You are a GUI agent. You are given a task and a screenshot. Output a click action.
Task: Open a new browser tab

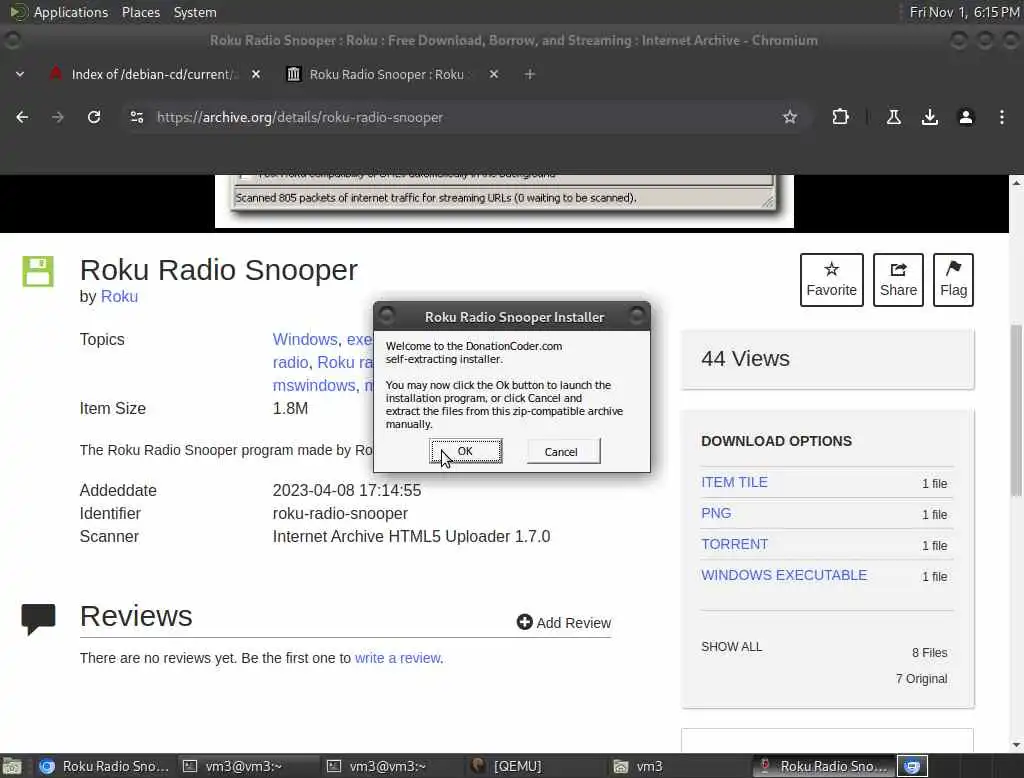[530, 74]
